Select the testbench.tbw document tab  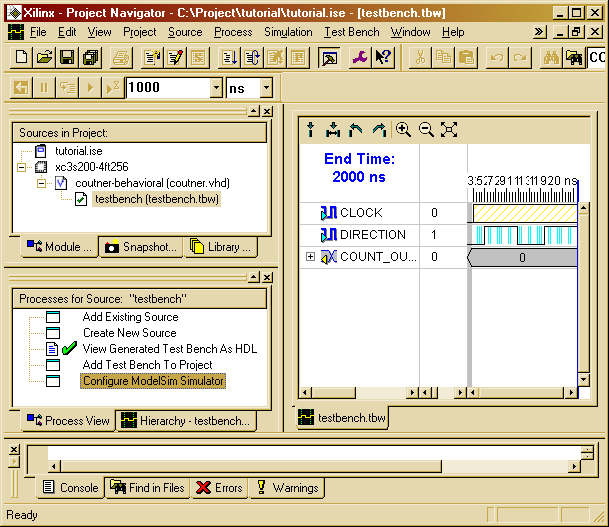point(342,418)
